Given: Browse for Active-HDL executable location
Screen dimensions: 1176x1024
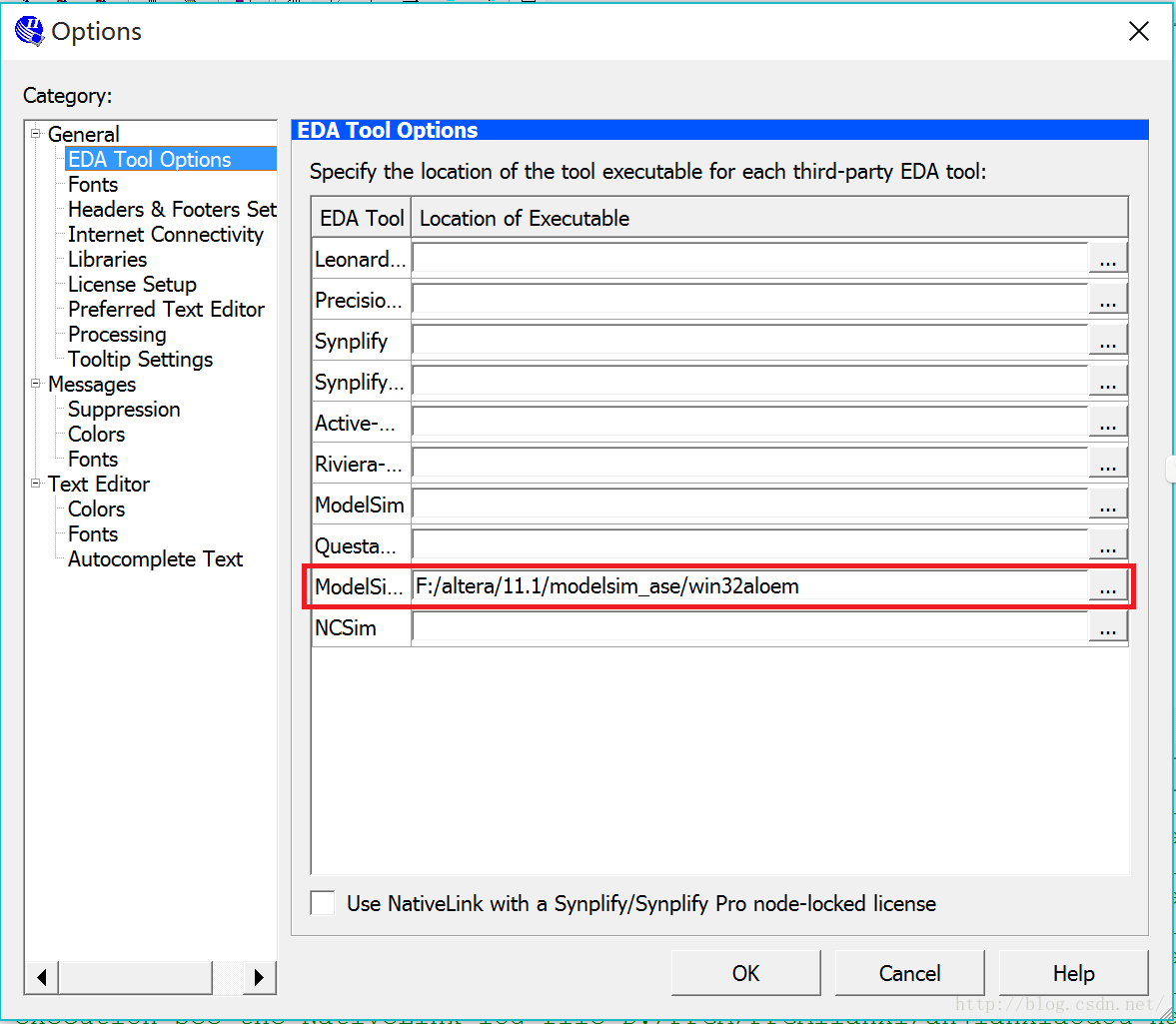Looking at the screenshot, I should [x=1108, y=423].
